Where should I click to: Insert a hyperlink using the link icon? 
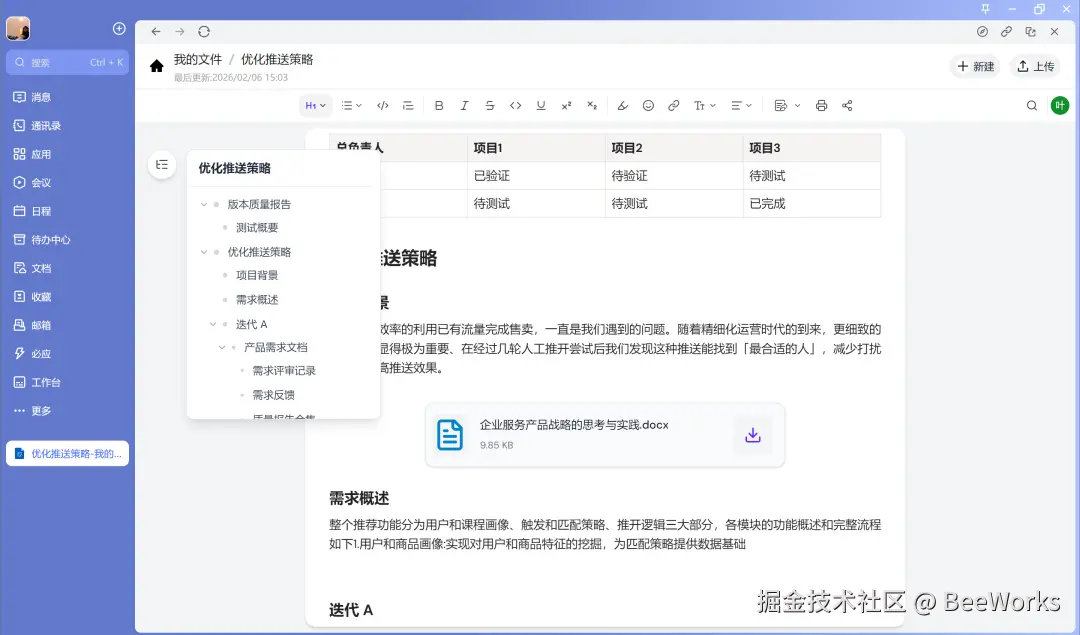672,105
